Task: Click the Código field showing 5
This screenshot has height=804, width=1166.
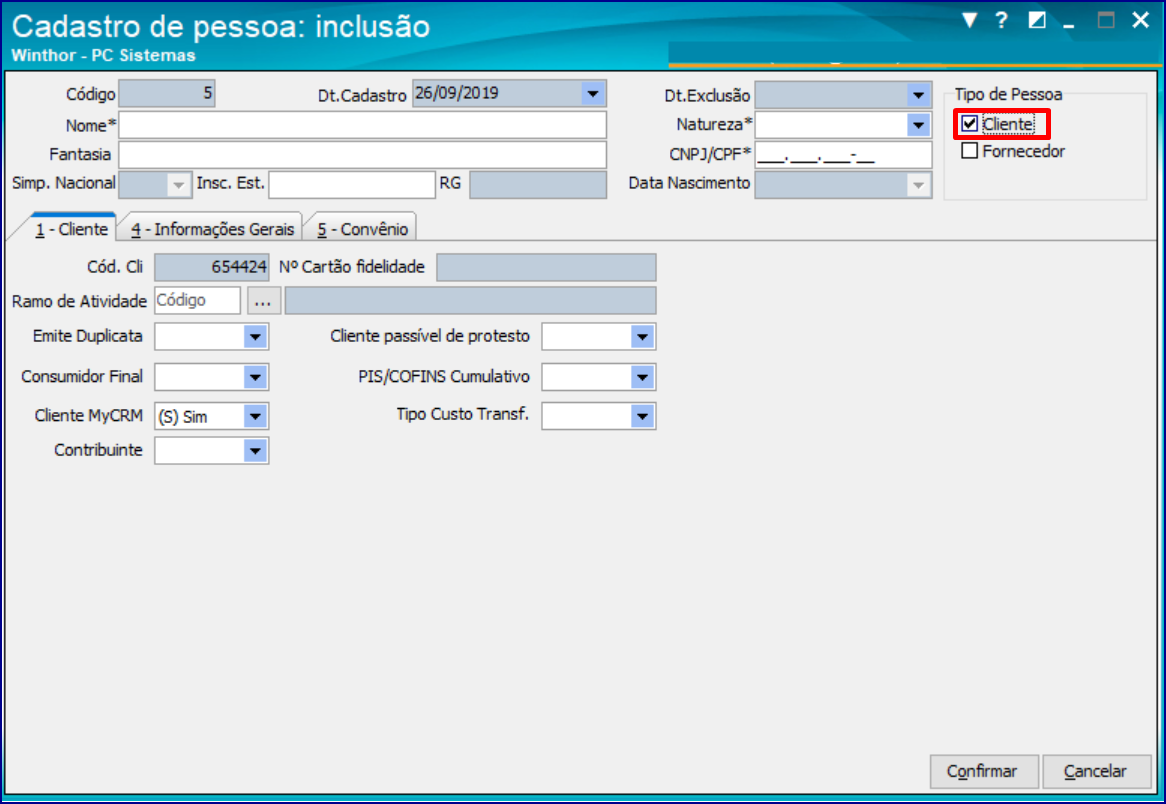Action: [167, 94]
